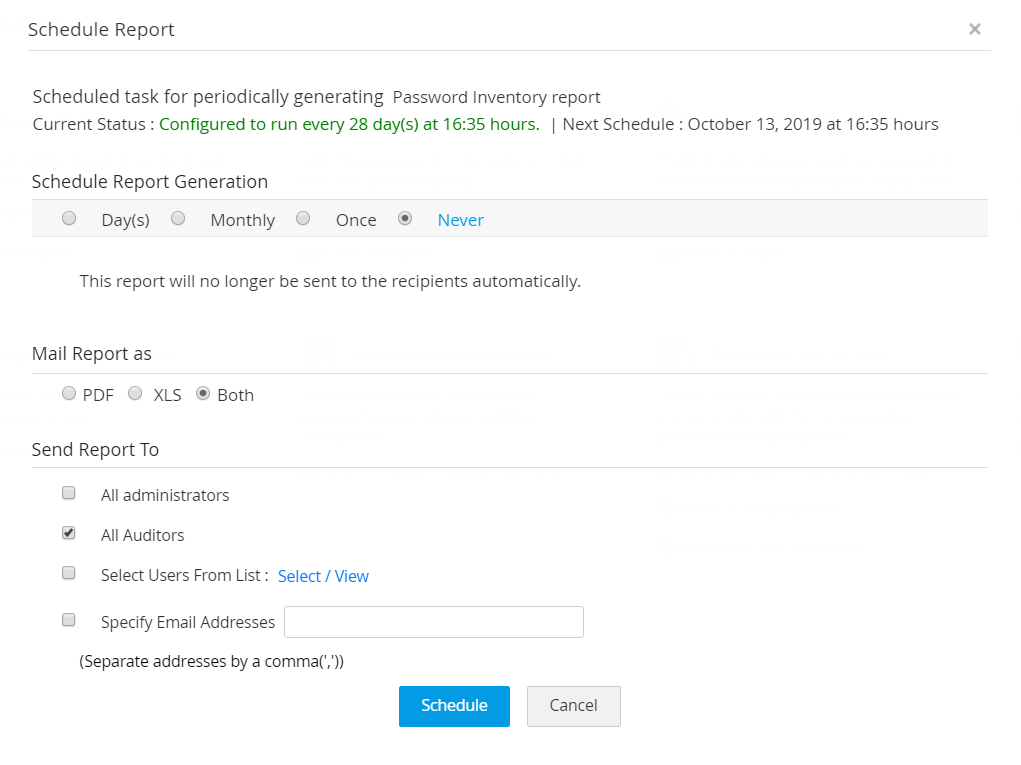Enable the All administrators checkbox
1021x765 pixels.
[69, 493]
